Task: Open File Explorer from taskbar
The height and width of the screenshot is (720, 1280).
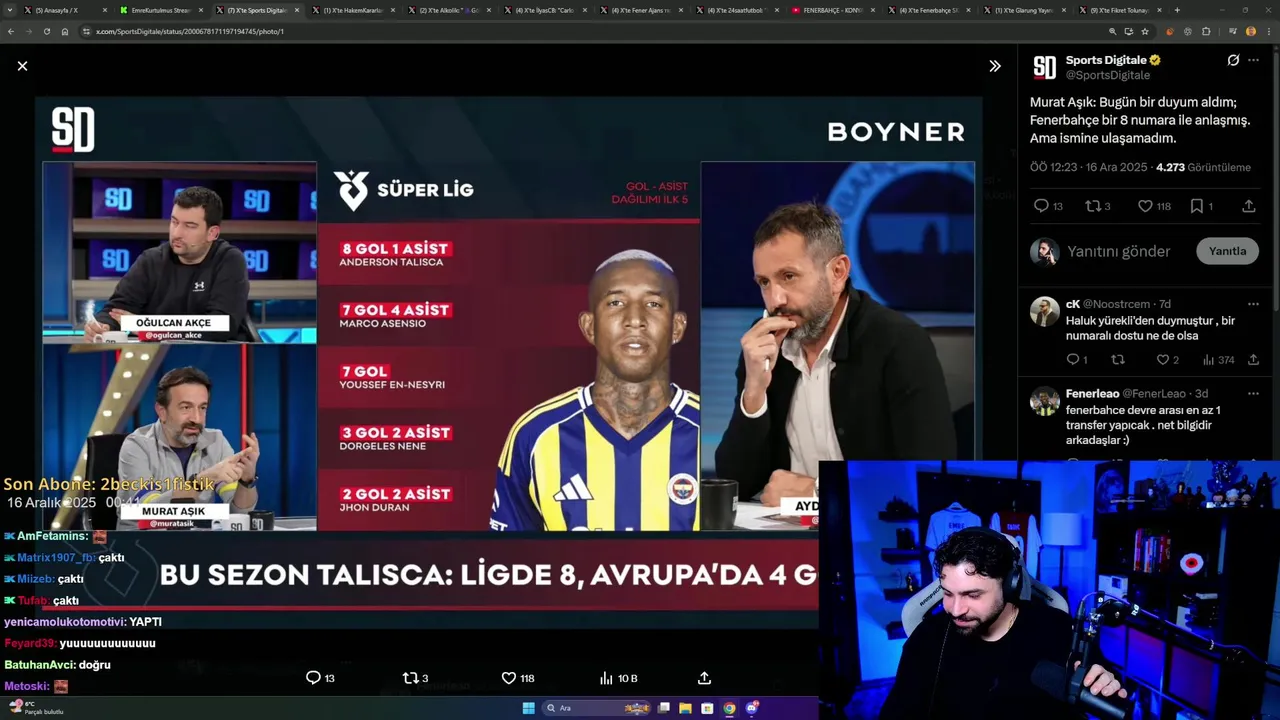Action: 685,708
